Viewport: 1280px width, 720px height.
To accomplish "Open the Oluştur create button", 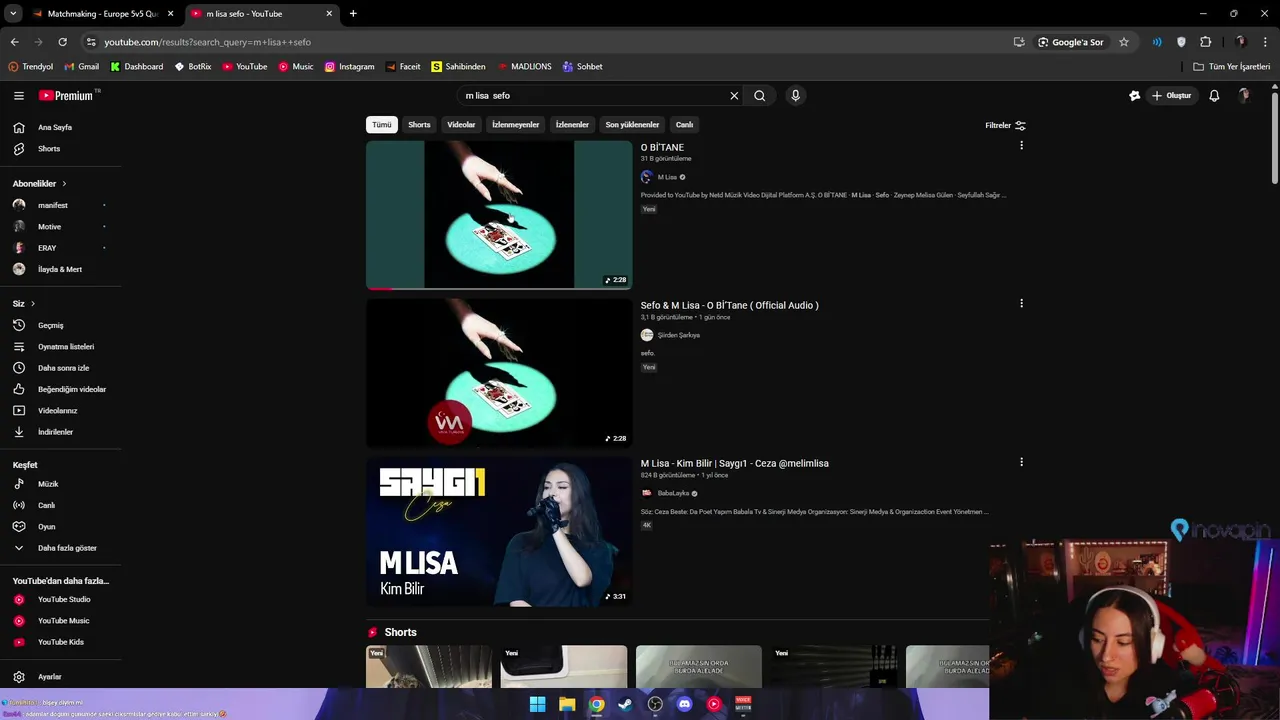I will point(1172,96).
